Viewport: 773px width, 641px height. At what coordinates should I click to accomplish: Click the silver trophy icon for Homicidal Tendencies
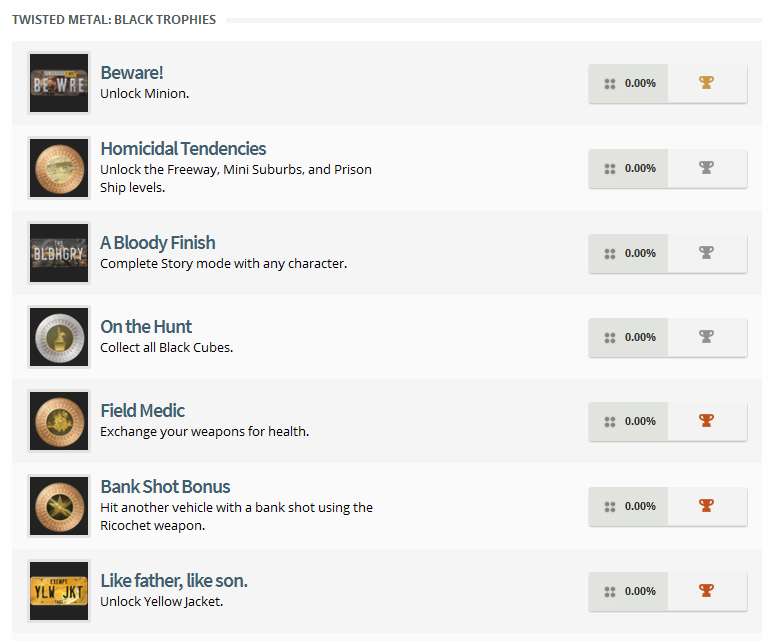coord(707,168)
